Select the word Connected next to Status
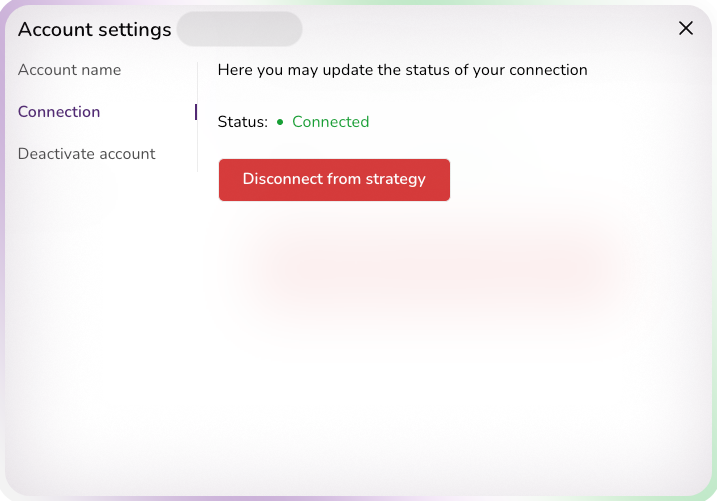 click(x=330, y=122)
